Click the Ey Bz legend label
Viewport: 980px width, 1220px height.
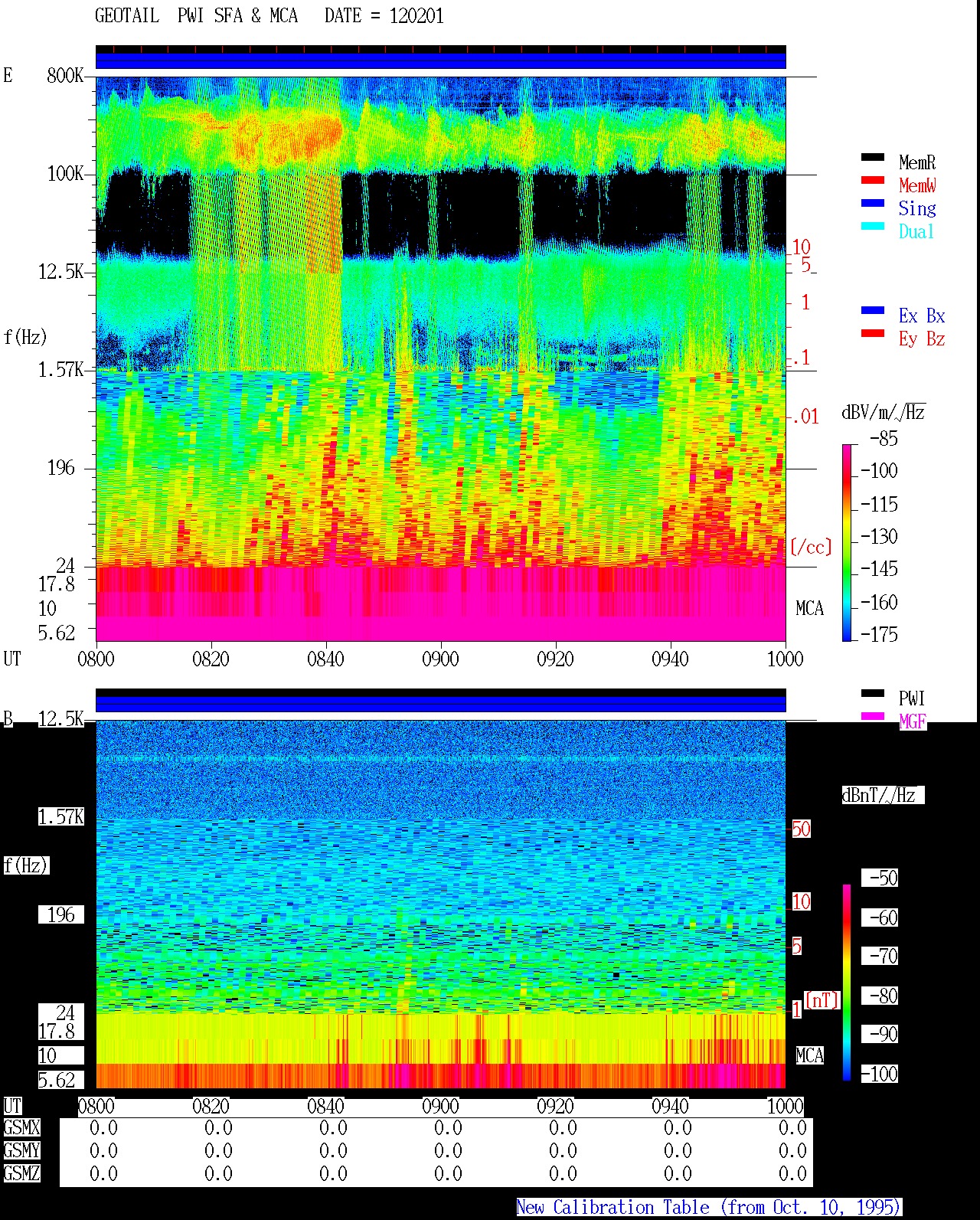(922, 339)
